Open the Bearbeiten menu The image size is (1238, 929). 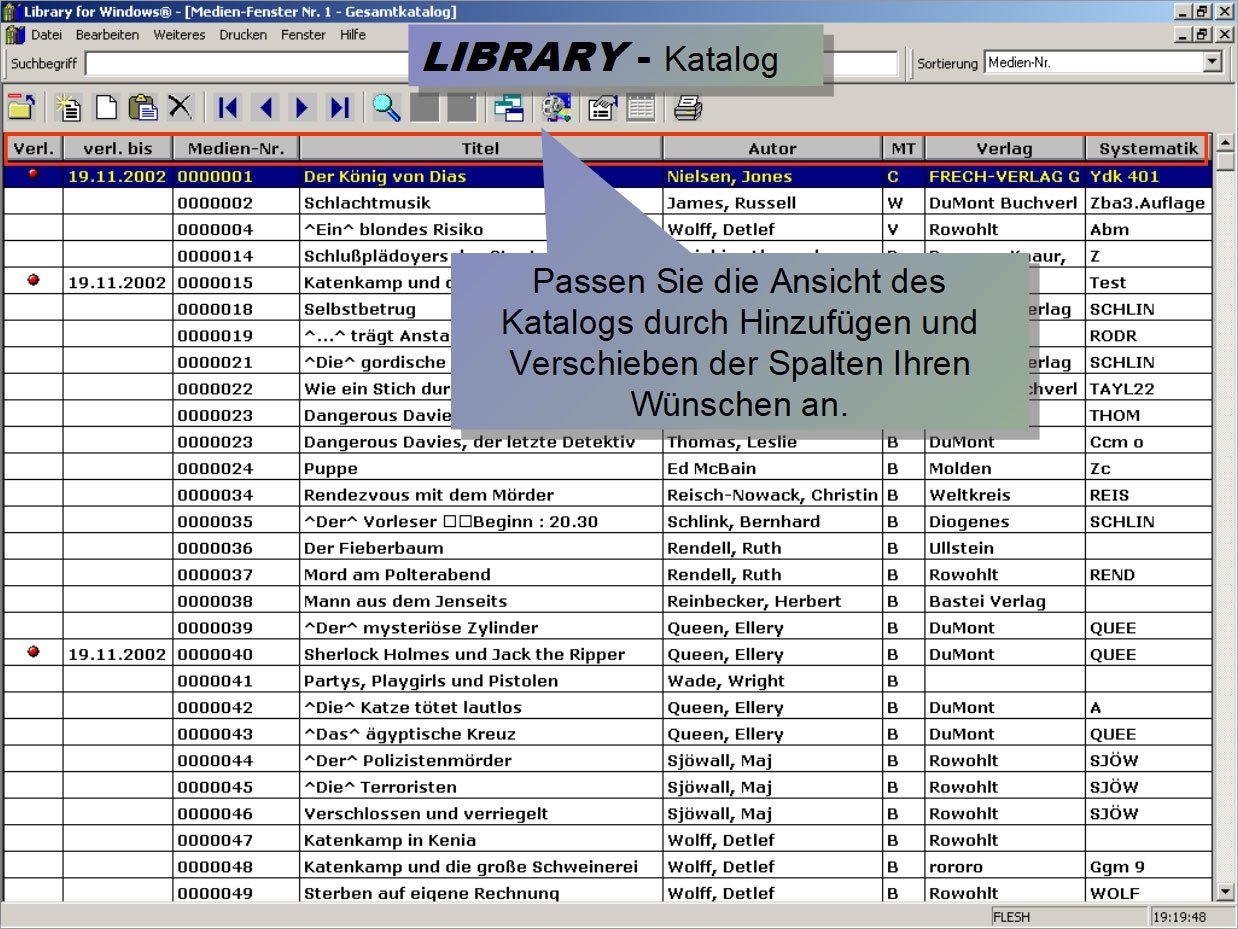pyautogui.click(x=107, y=35)
